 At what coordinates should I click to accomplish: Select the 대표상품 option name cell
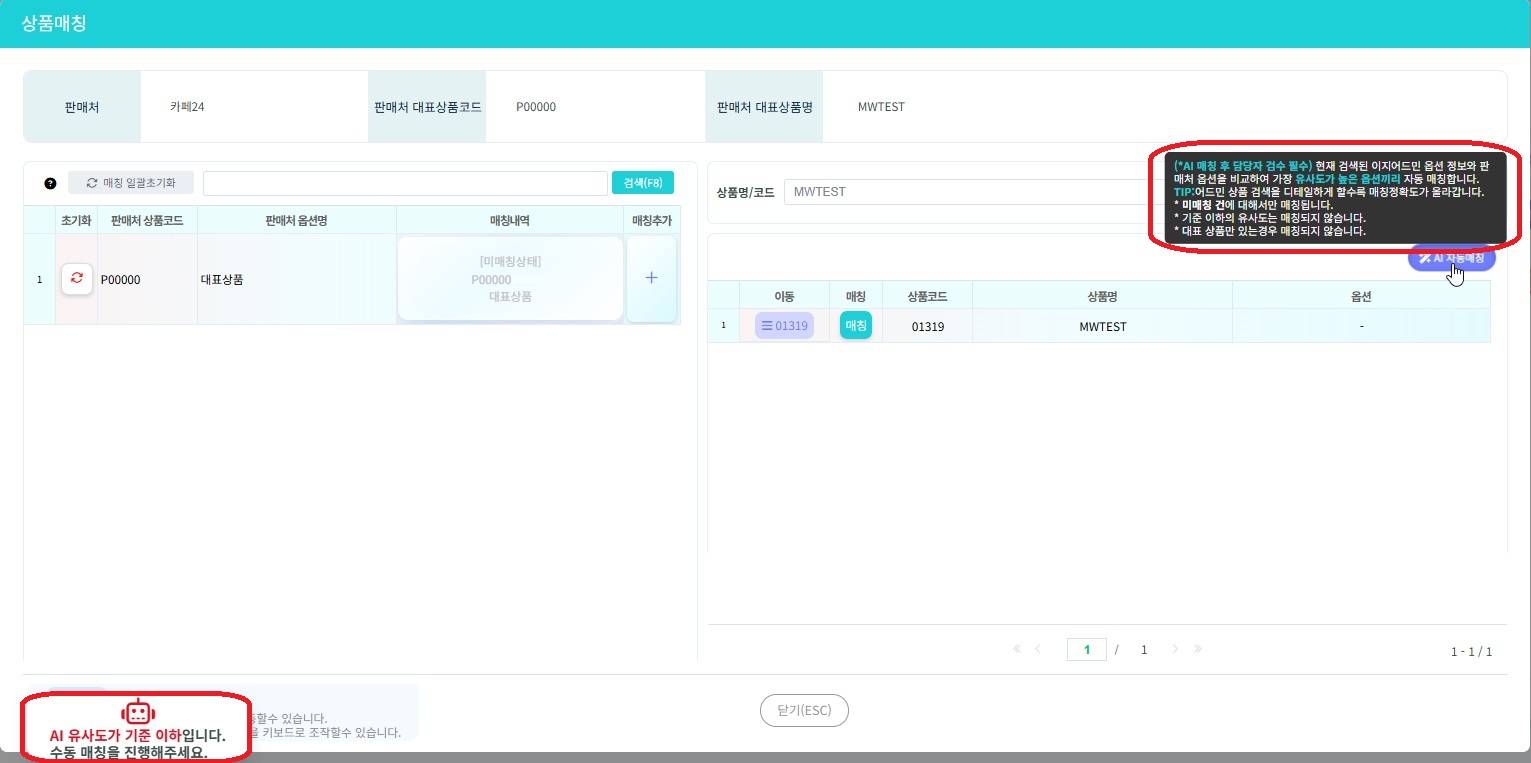(297, 280)
